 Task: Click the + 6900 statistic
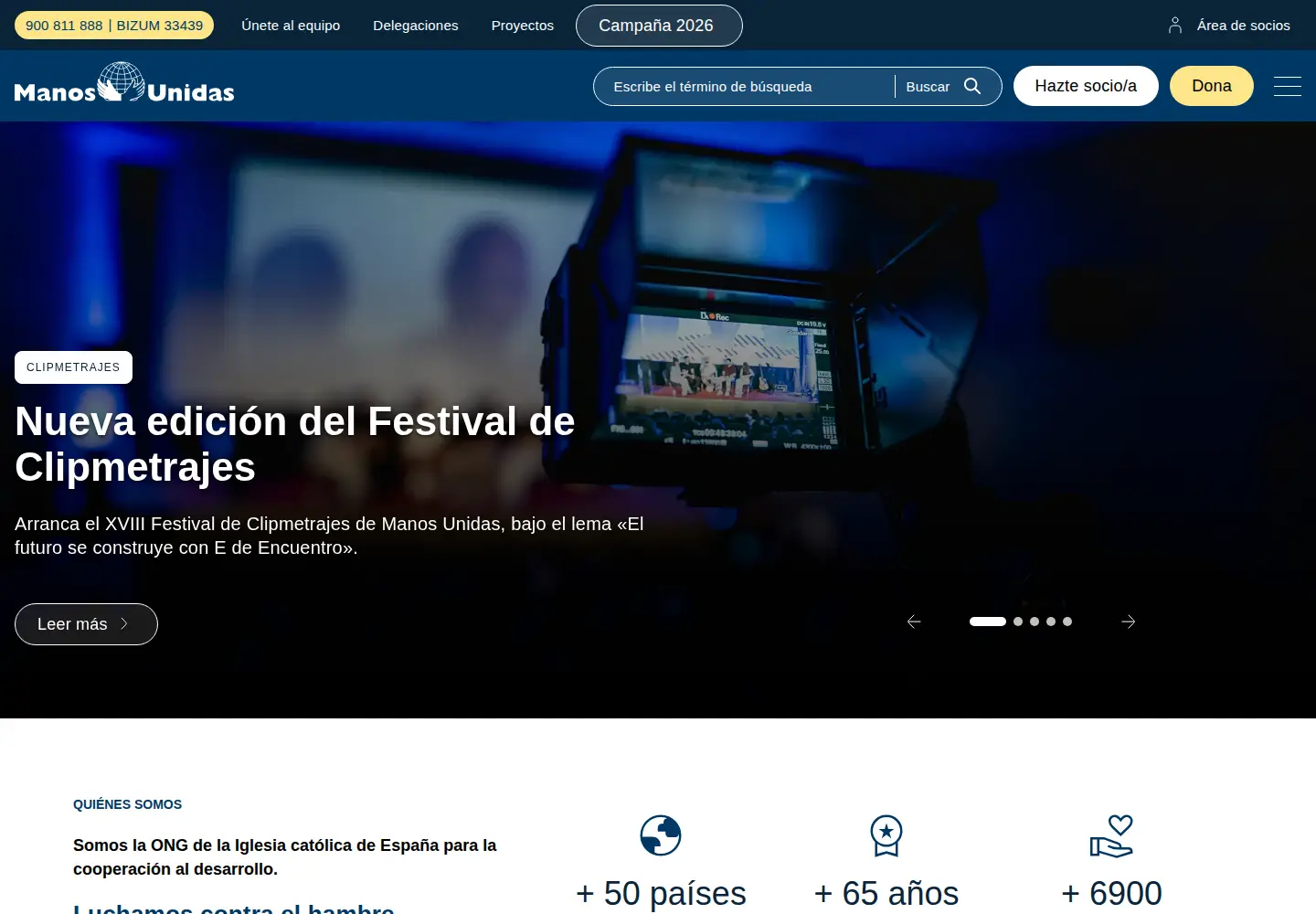[1111, 893]
